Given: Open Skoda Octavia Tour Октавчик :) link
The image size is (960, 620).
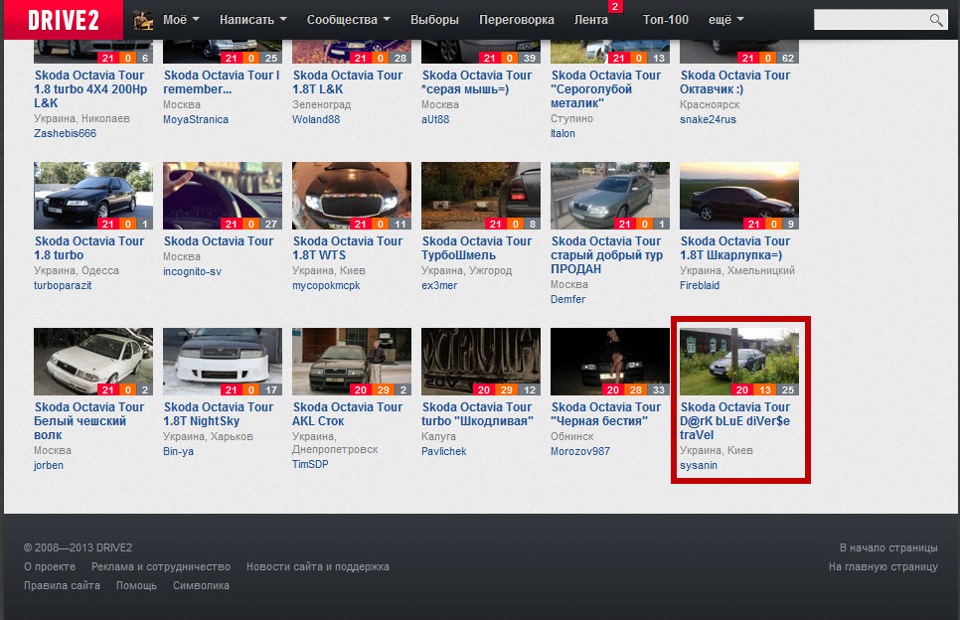Looking at the screenshot, I should 735,82.
